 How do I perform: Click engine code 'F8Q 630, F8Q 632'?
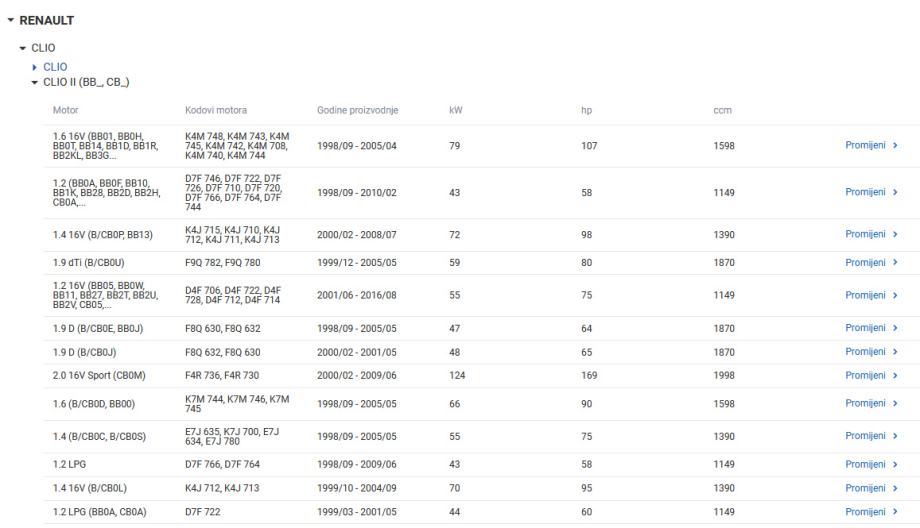click(x=222, y=329)
